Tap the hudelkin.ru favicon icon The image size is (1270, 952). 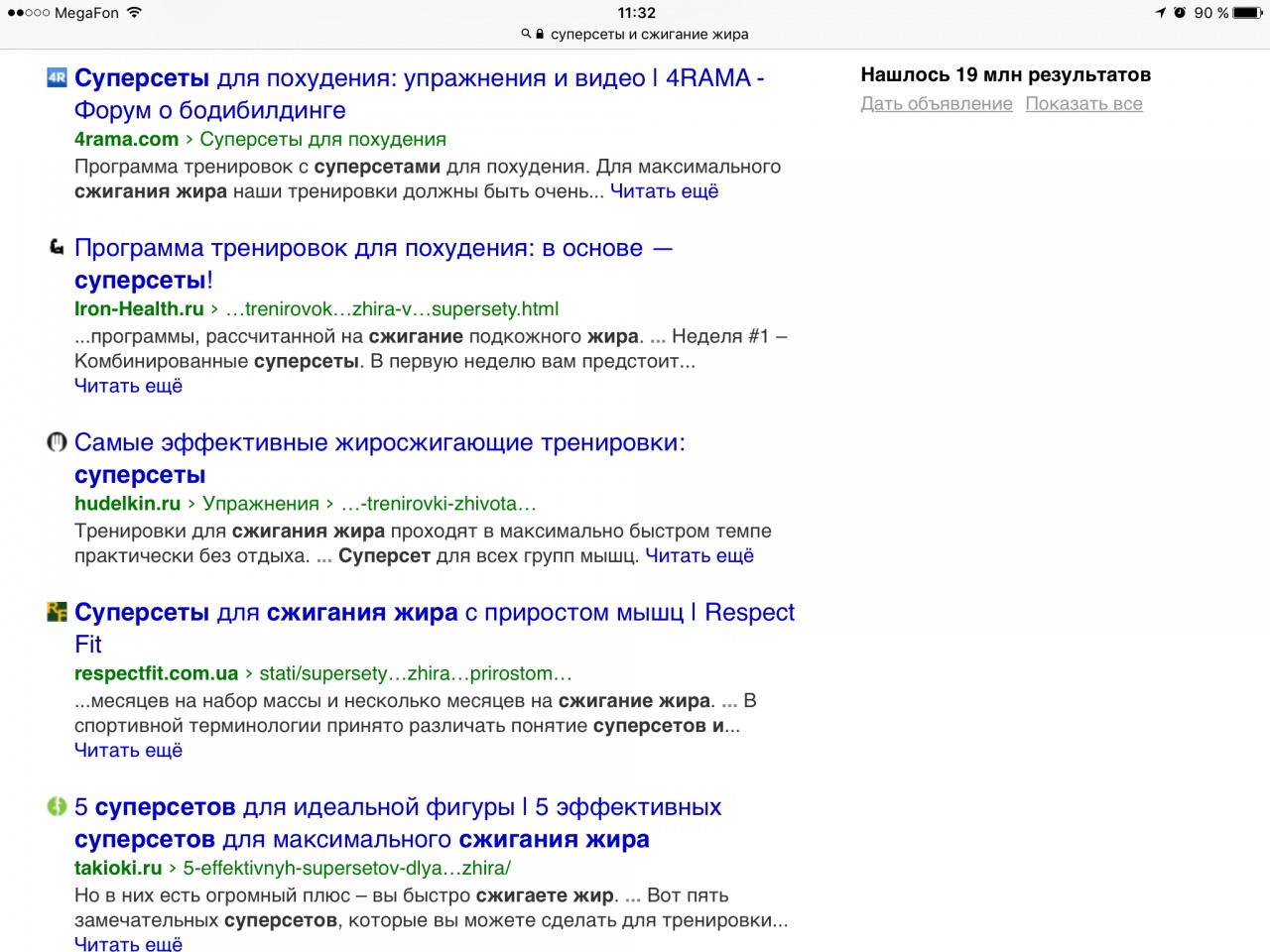57,442
